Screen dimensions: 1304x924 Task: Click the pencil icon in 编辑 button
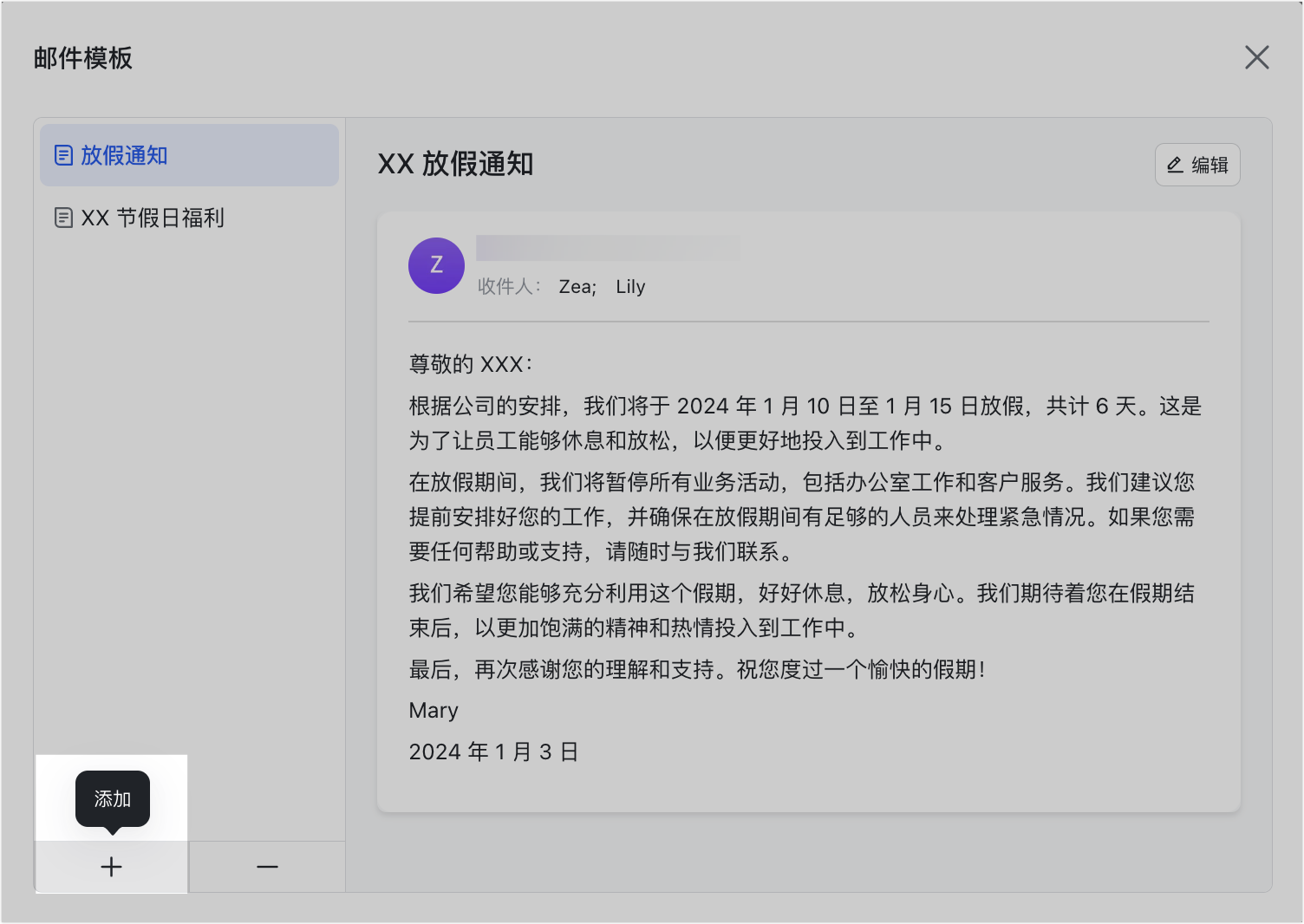pos(1175,165)
